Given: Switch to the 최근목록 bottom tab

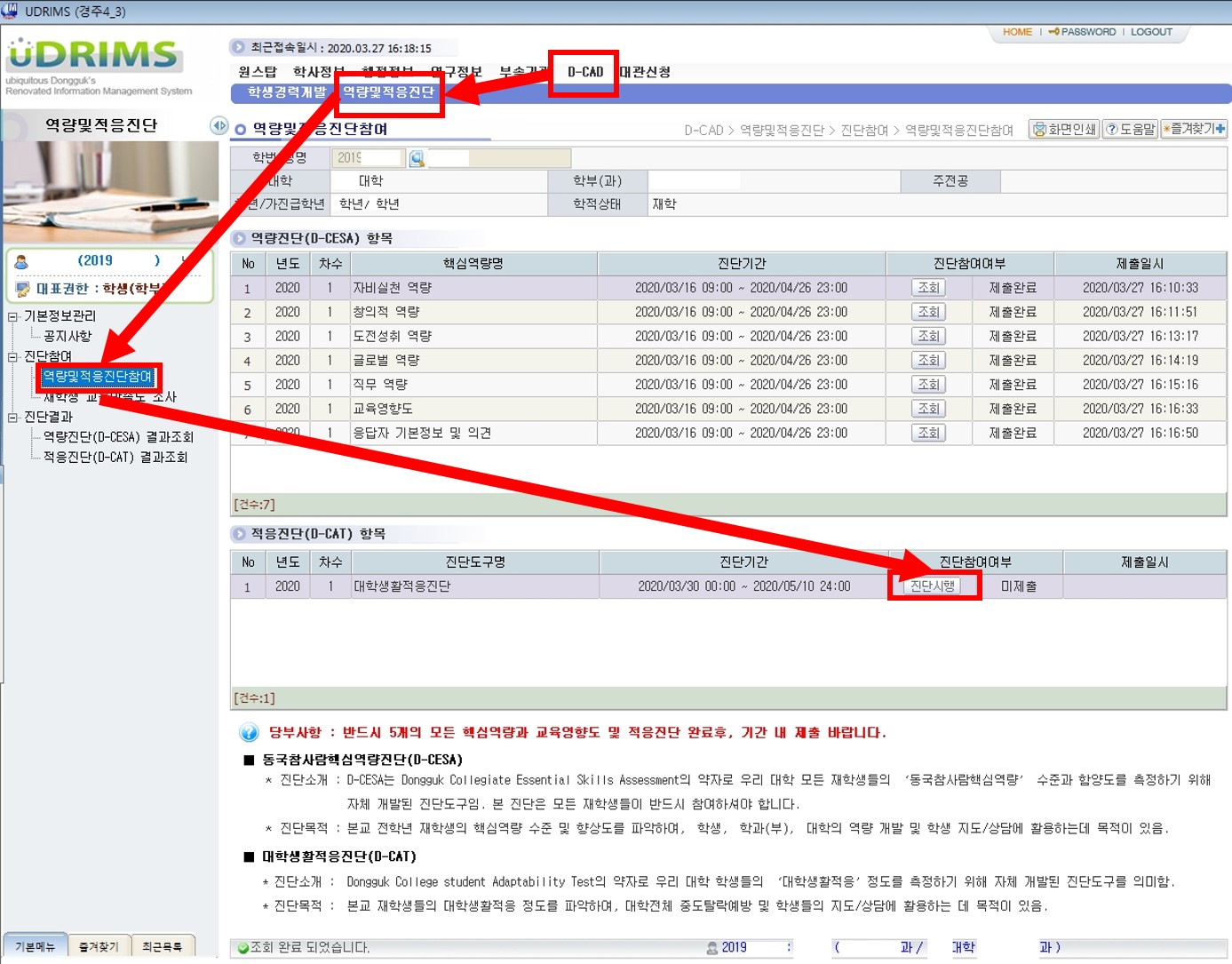Looking at the screenshot, I should [163, 947].
